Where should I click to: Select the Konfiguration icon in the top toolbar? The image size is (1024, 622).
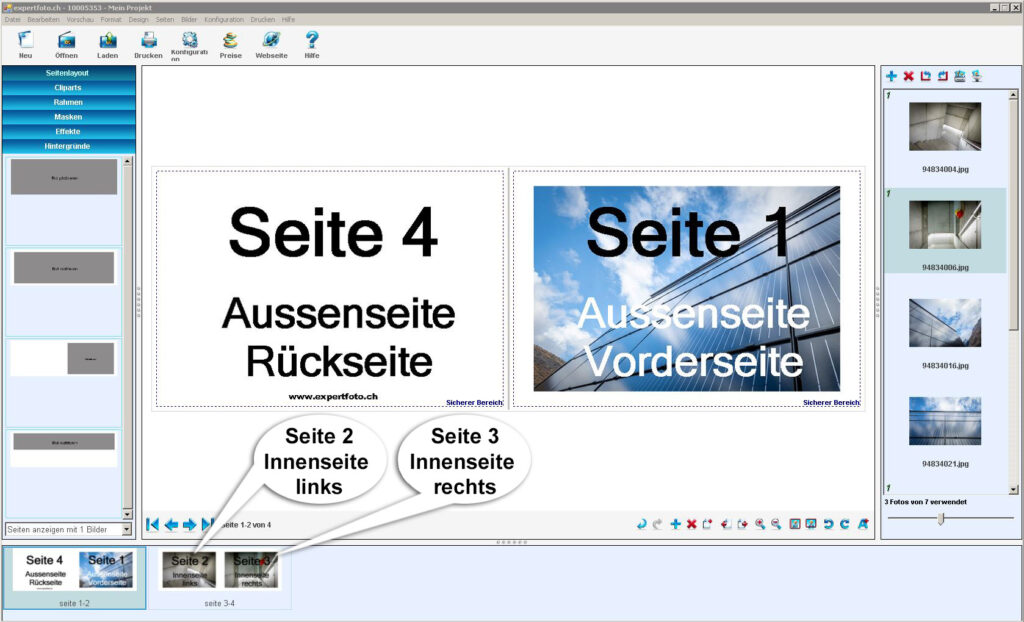click(189, 42)
